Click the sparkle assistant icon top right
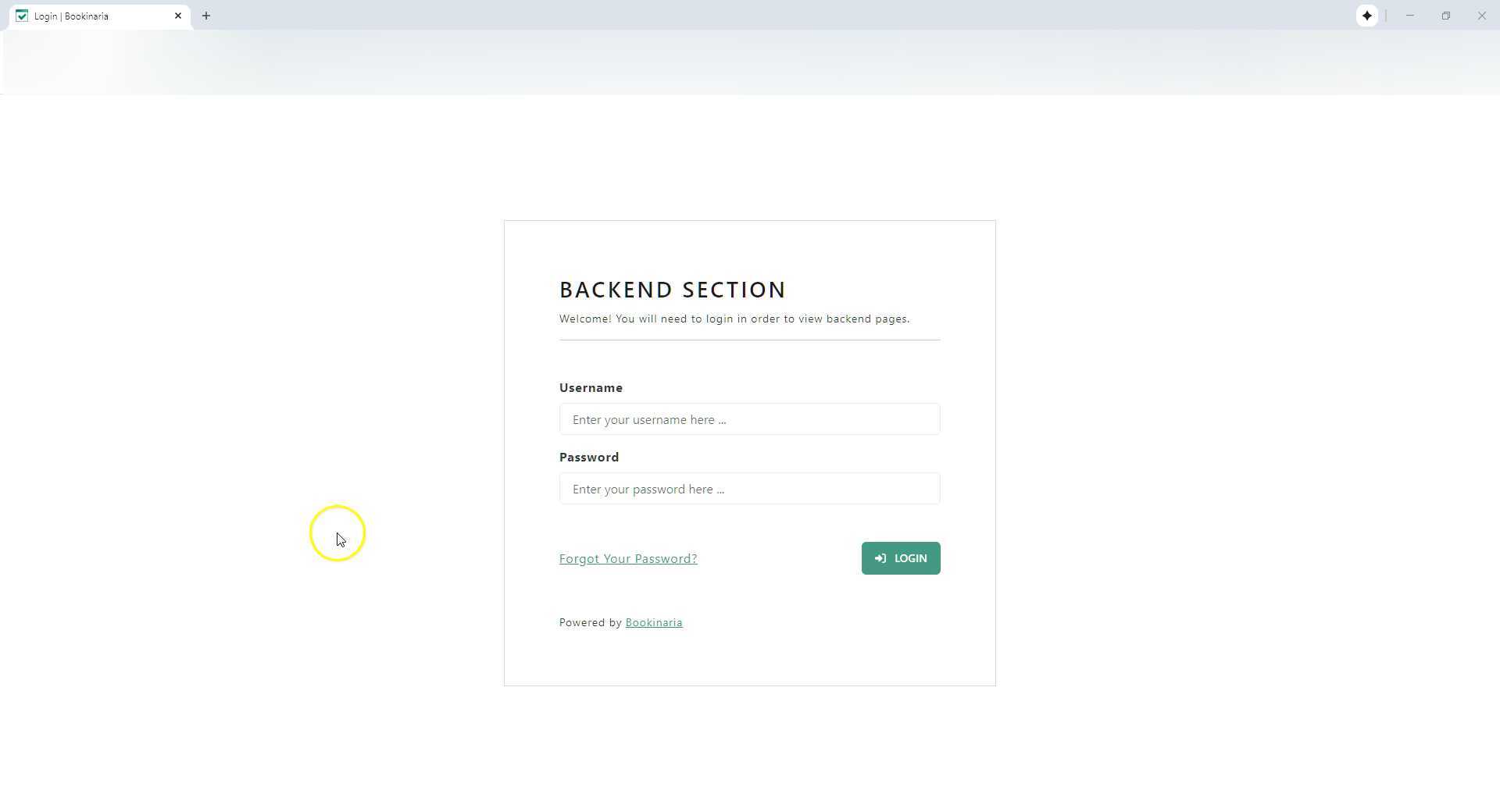 pos(1367,16)
